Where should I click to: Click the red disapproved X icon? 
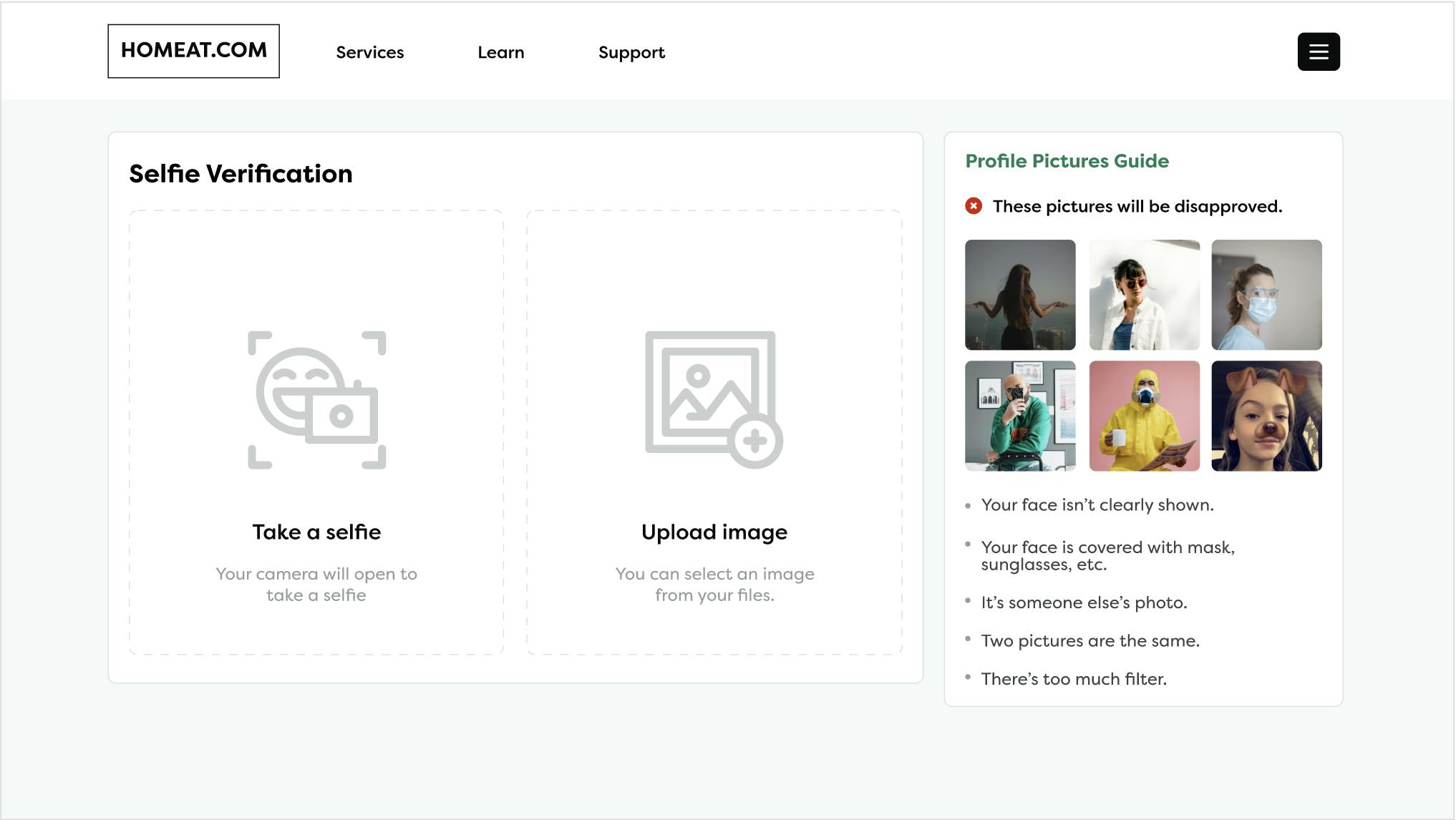click(973, 206)
